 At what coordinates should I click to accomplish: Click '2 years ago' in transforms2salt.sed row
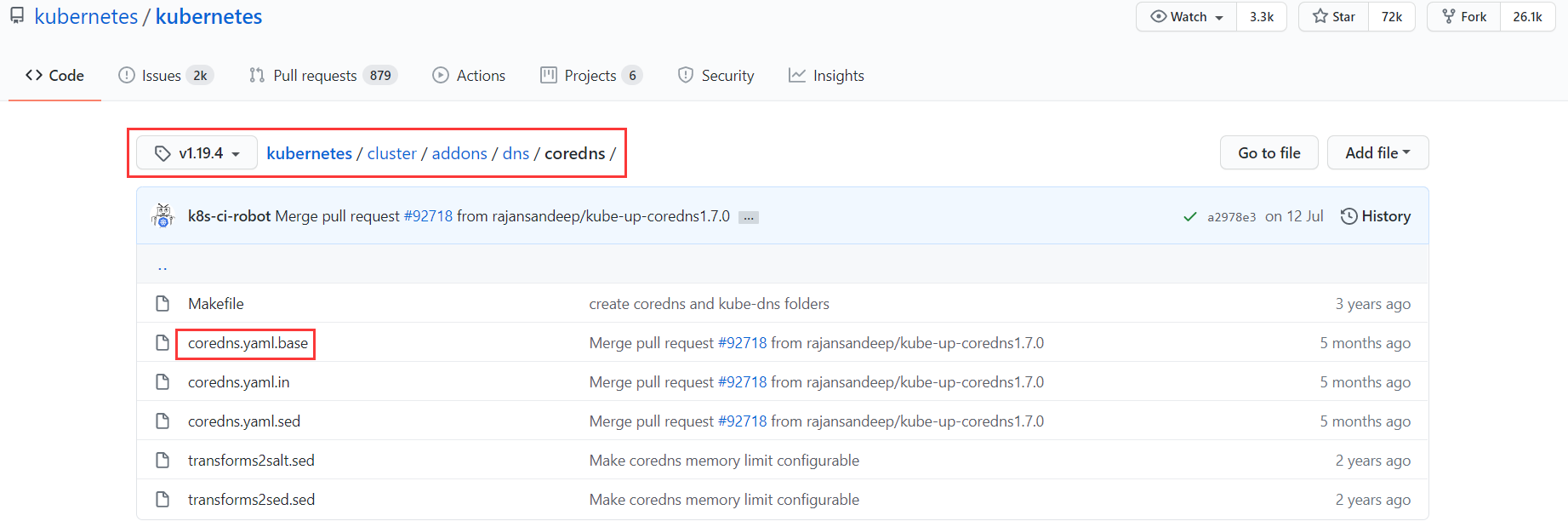1372,461
